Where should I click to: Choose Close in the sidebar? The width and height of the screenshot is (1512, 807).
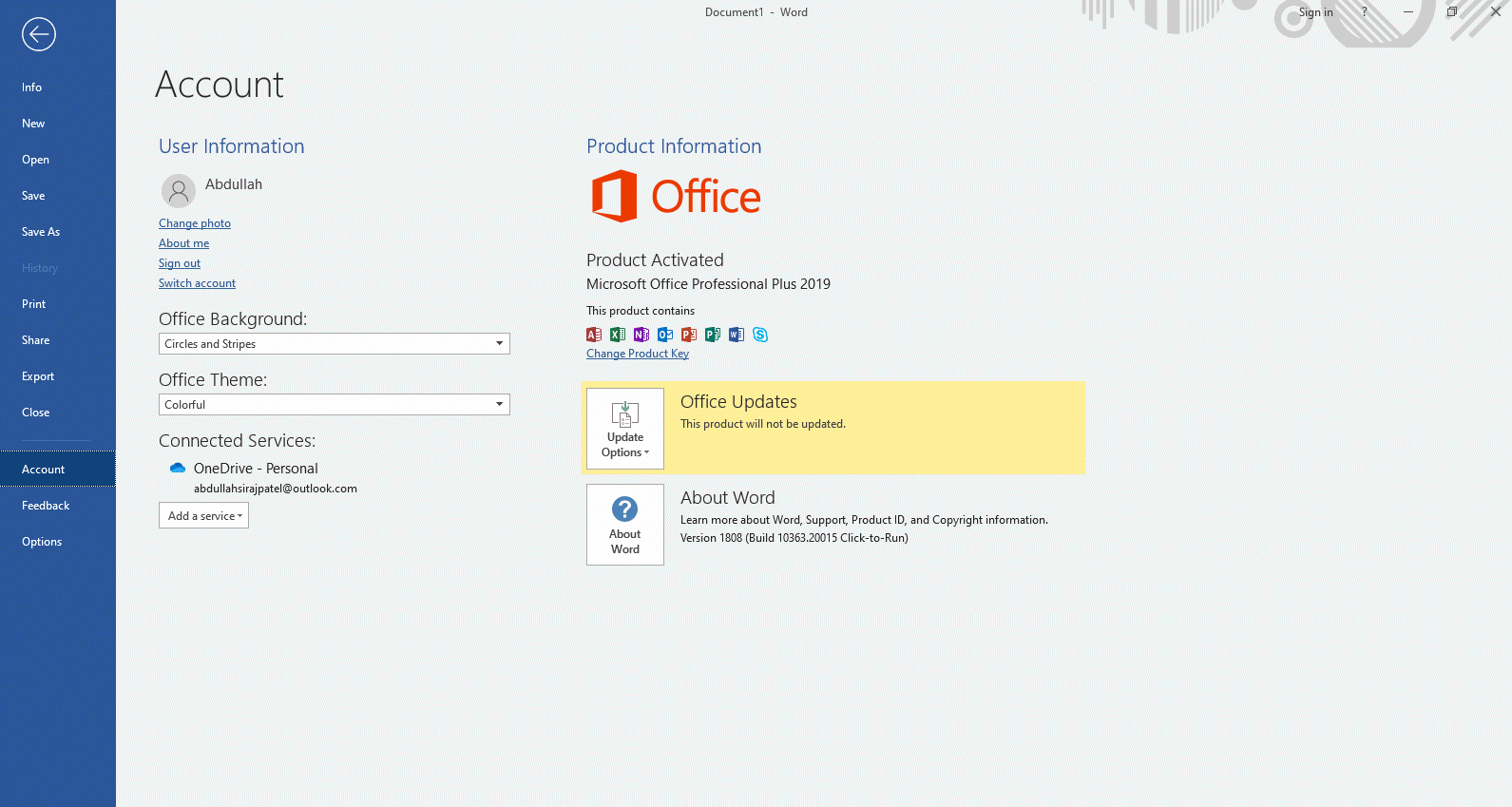tap(58, 413)
